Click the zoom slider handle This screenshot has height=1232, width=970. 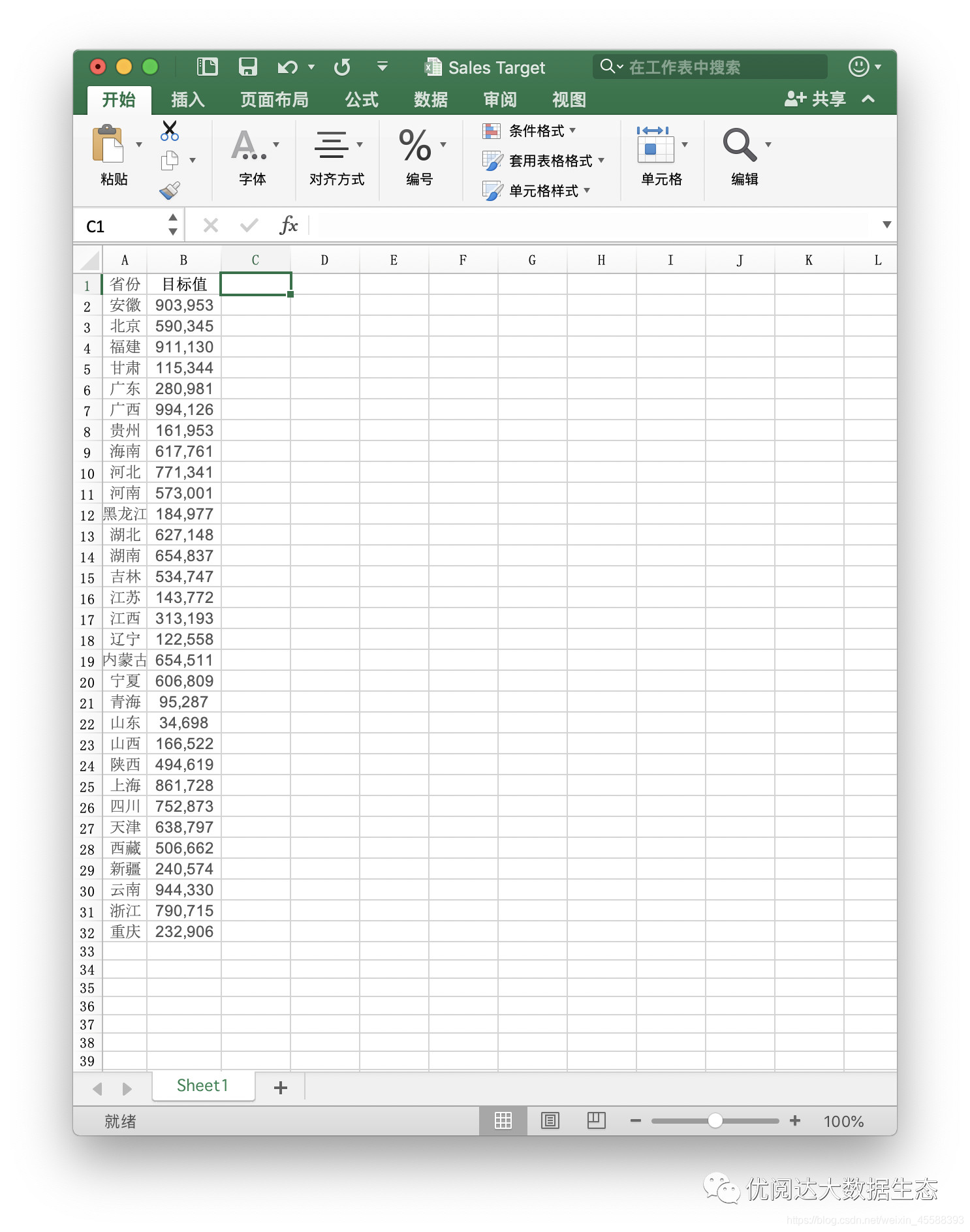coord(715,1120)
